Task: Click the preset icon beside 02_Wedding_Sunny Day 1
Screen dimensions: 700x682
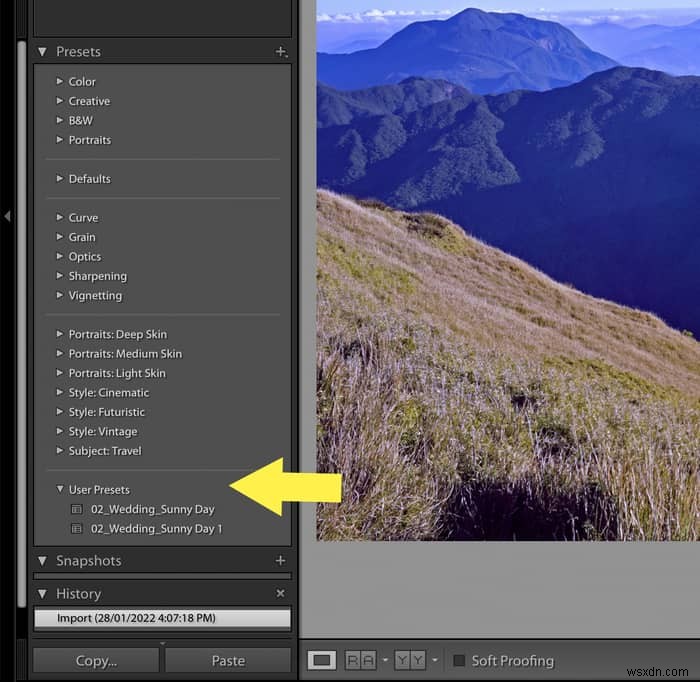Action: pos(77,528)
